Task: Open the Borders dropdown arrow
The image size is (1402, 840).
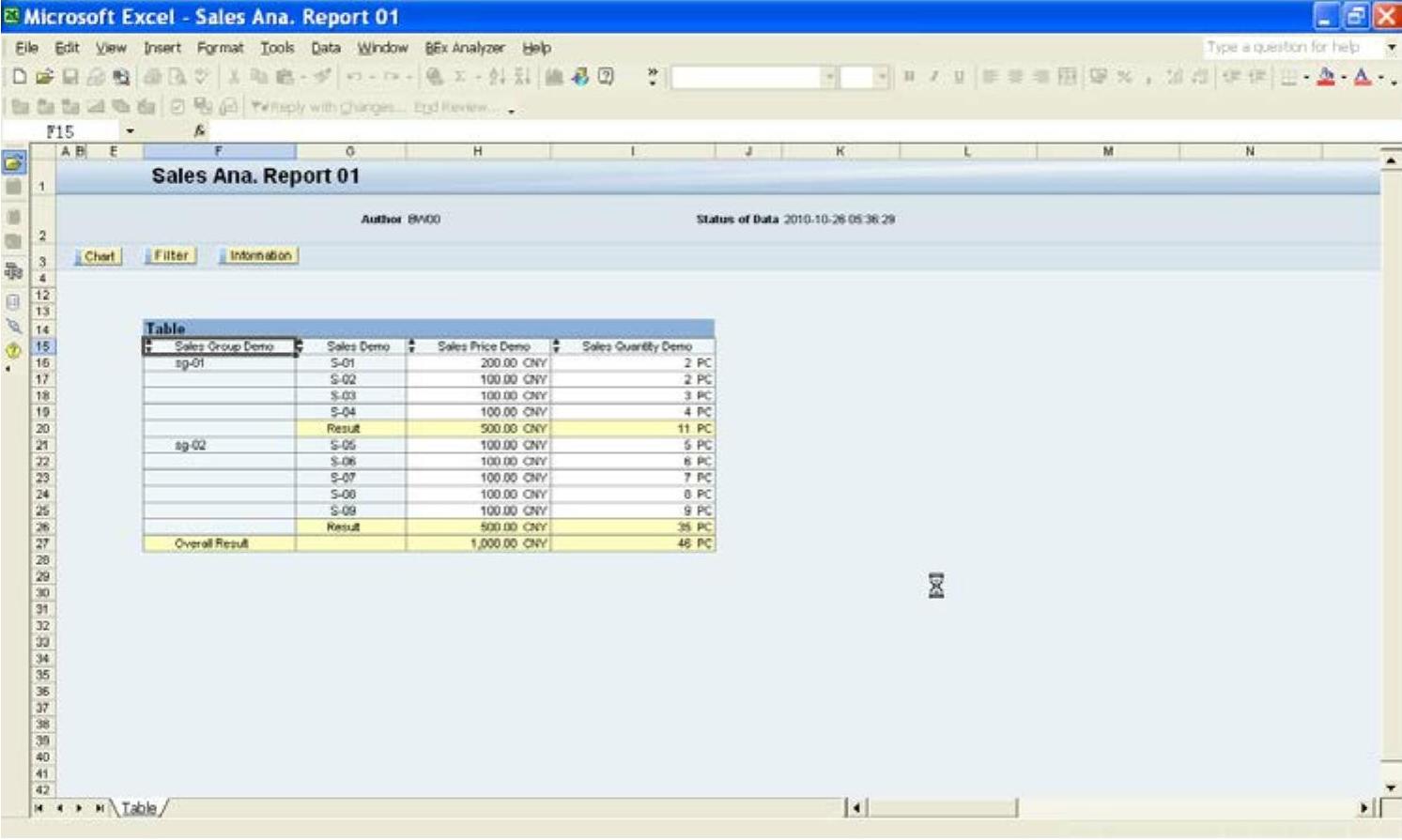Action: (1305, 78)
